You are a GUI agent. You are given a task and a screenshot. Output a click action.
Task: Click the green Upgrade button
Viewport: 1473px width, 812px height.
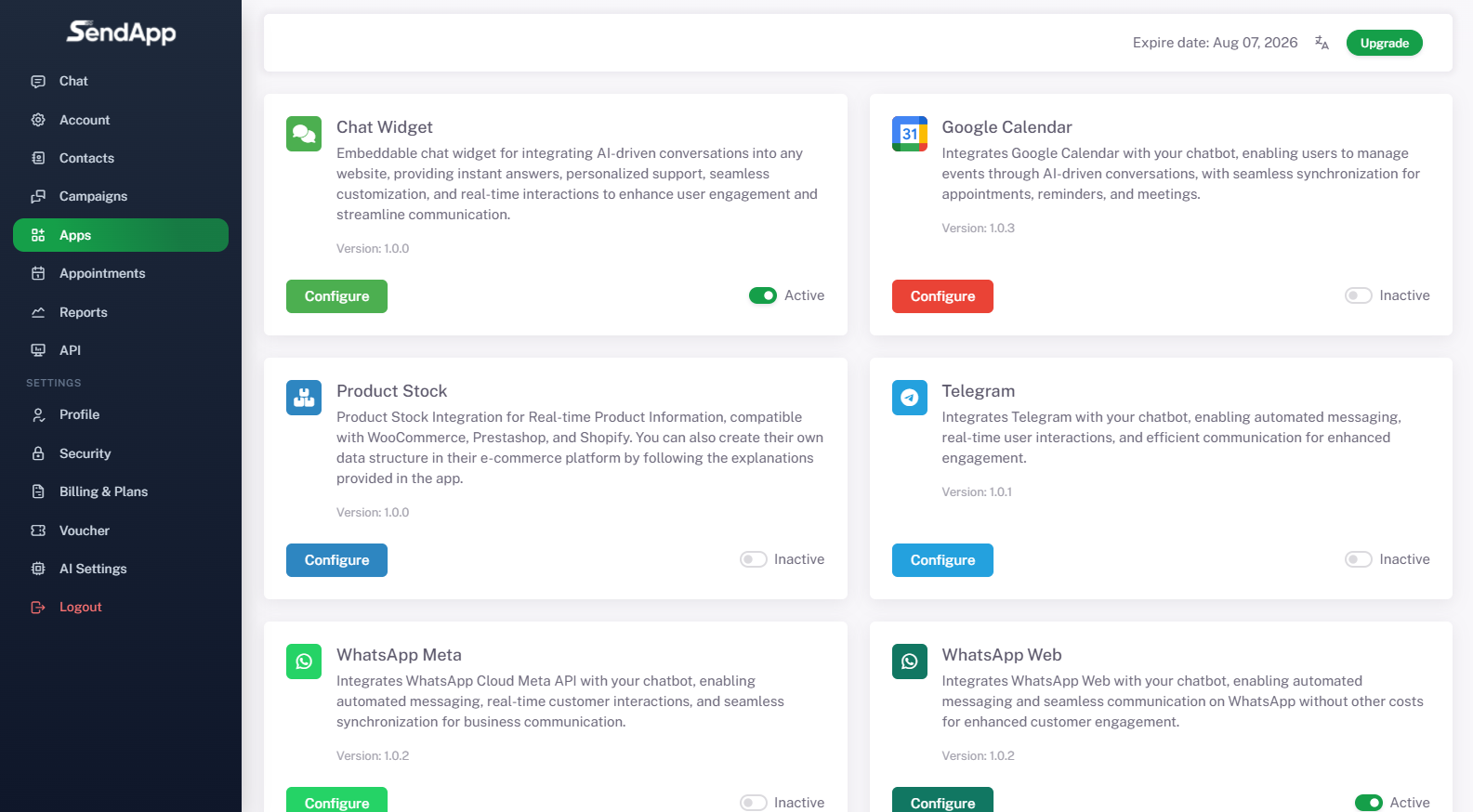click(1384, 43)
